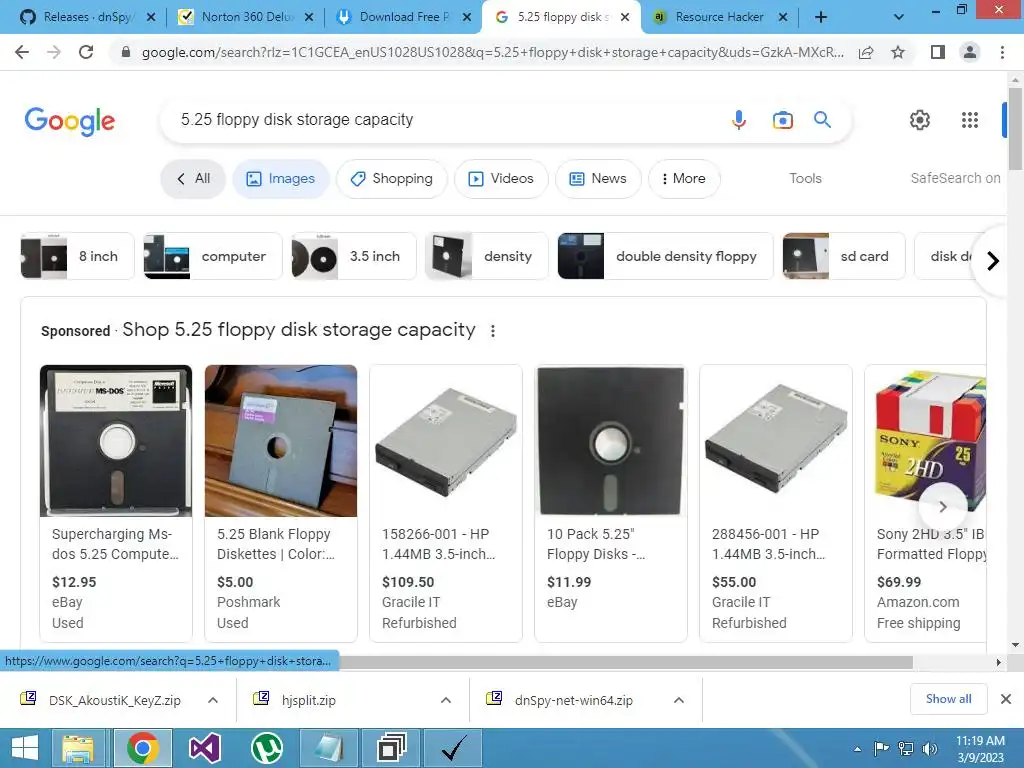Filter by double density floppy chip
This screenshot has width=1024, height=768.
[x=665, y=256]
